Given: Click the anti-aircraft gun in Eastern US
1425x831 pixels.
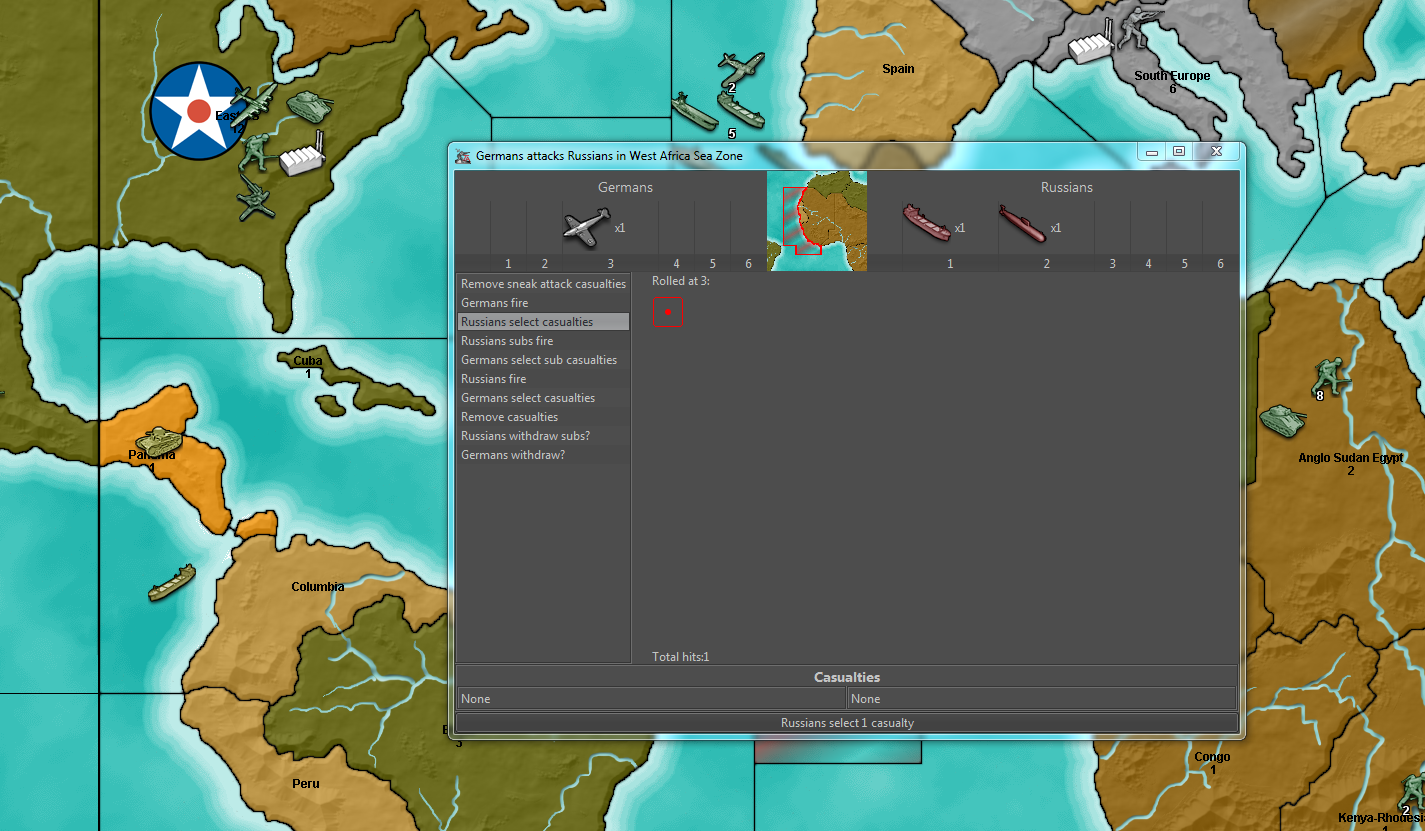Looking at the screenshot, I should [254, 198].
